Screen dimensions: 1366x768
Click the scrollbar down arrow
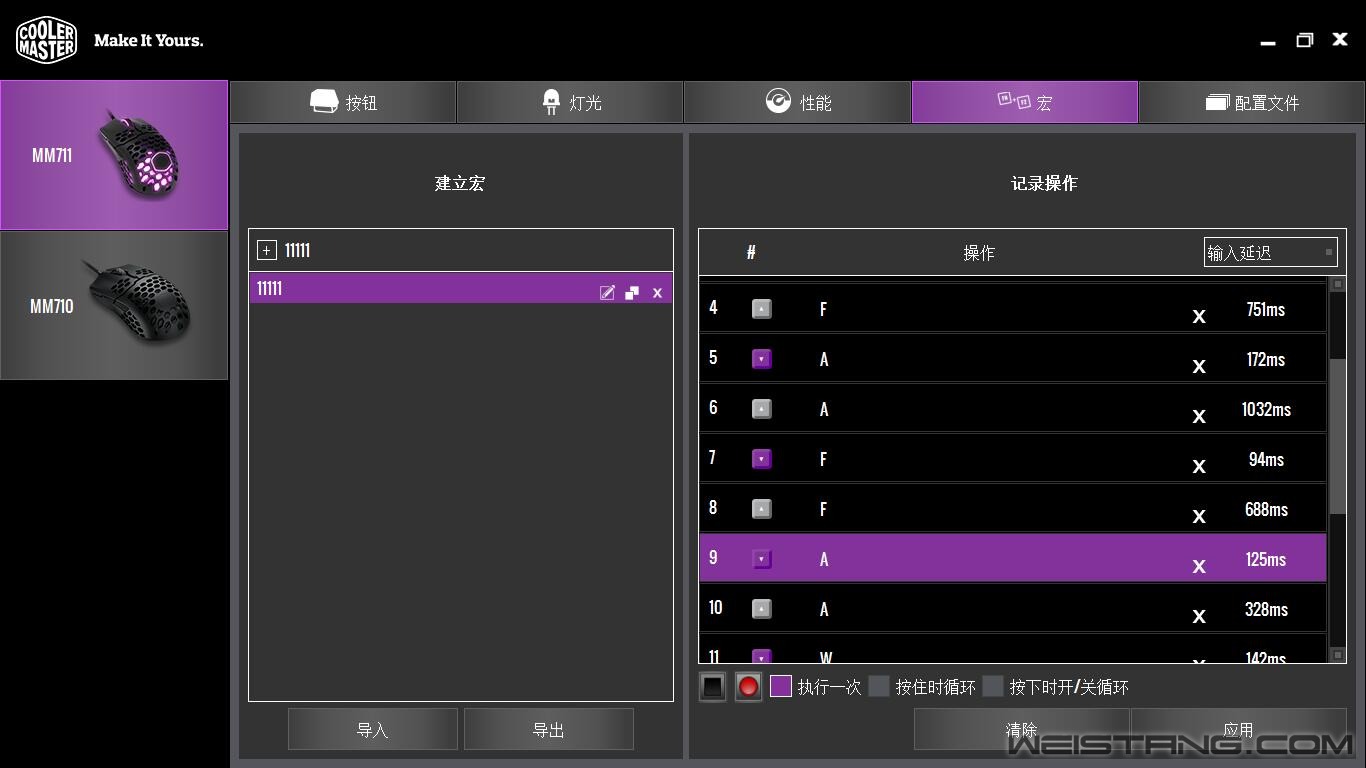1338,655
